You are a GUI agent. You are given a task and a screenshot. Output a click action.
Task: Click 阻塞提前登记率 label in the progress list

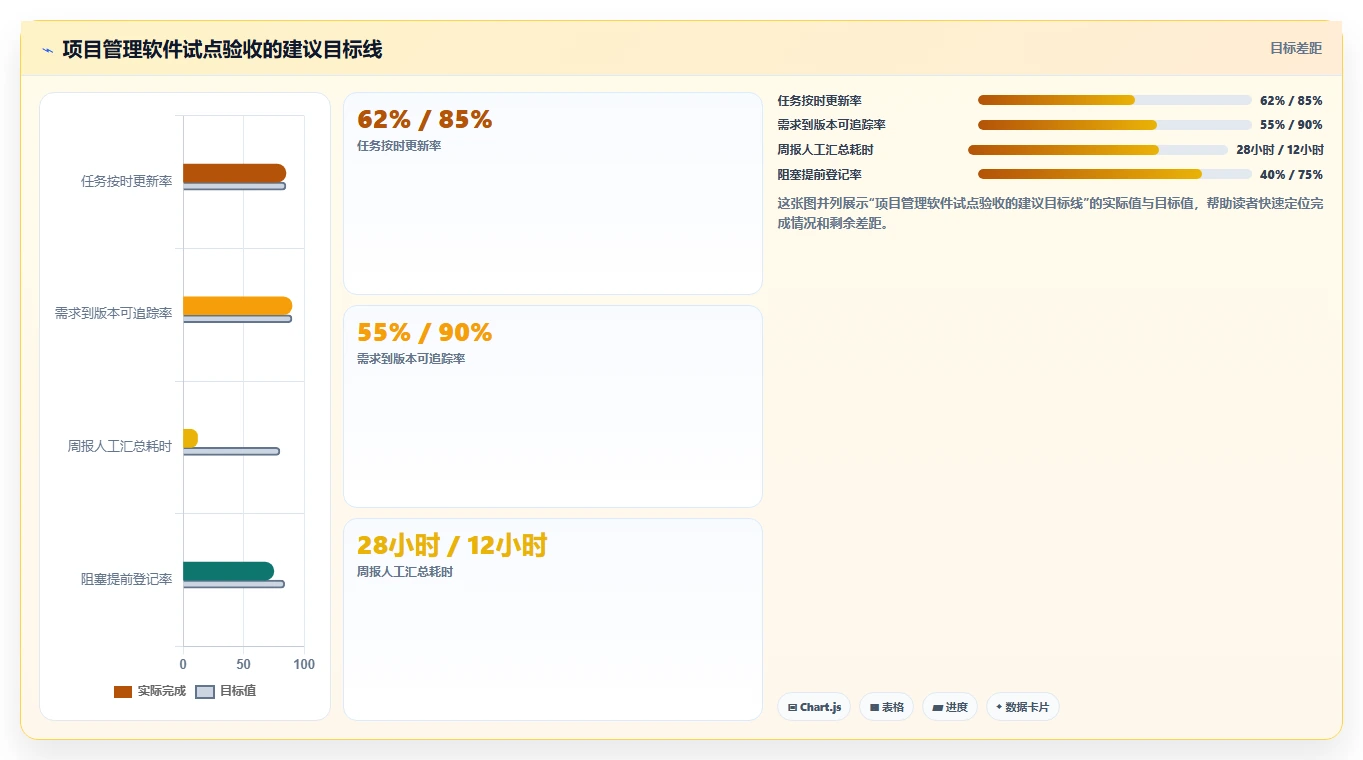(x=820, y=175)
